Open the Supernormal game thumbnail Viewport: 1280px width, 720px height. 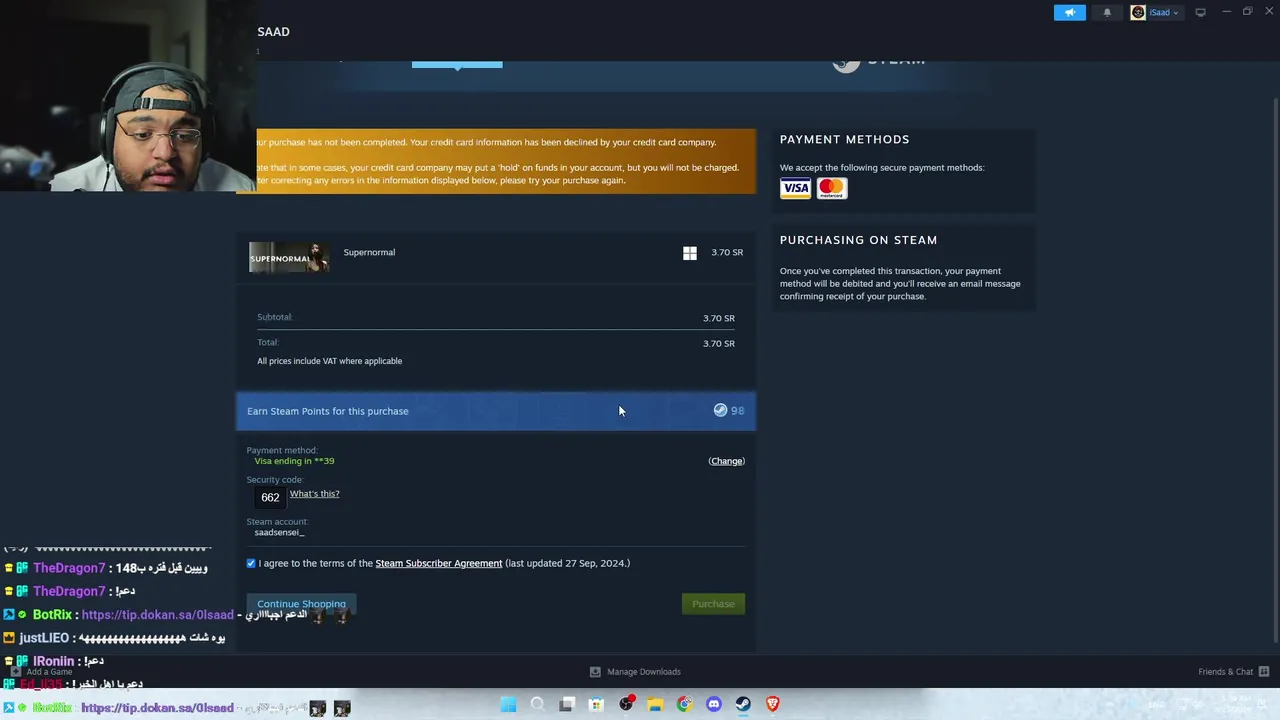289,258
